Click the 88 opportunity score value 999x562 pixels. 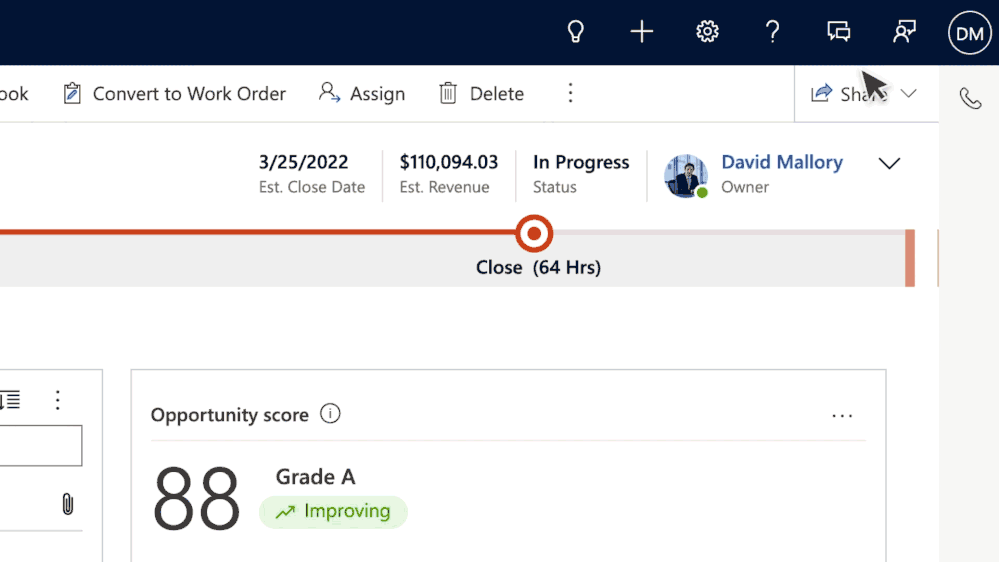(197, 499)
